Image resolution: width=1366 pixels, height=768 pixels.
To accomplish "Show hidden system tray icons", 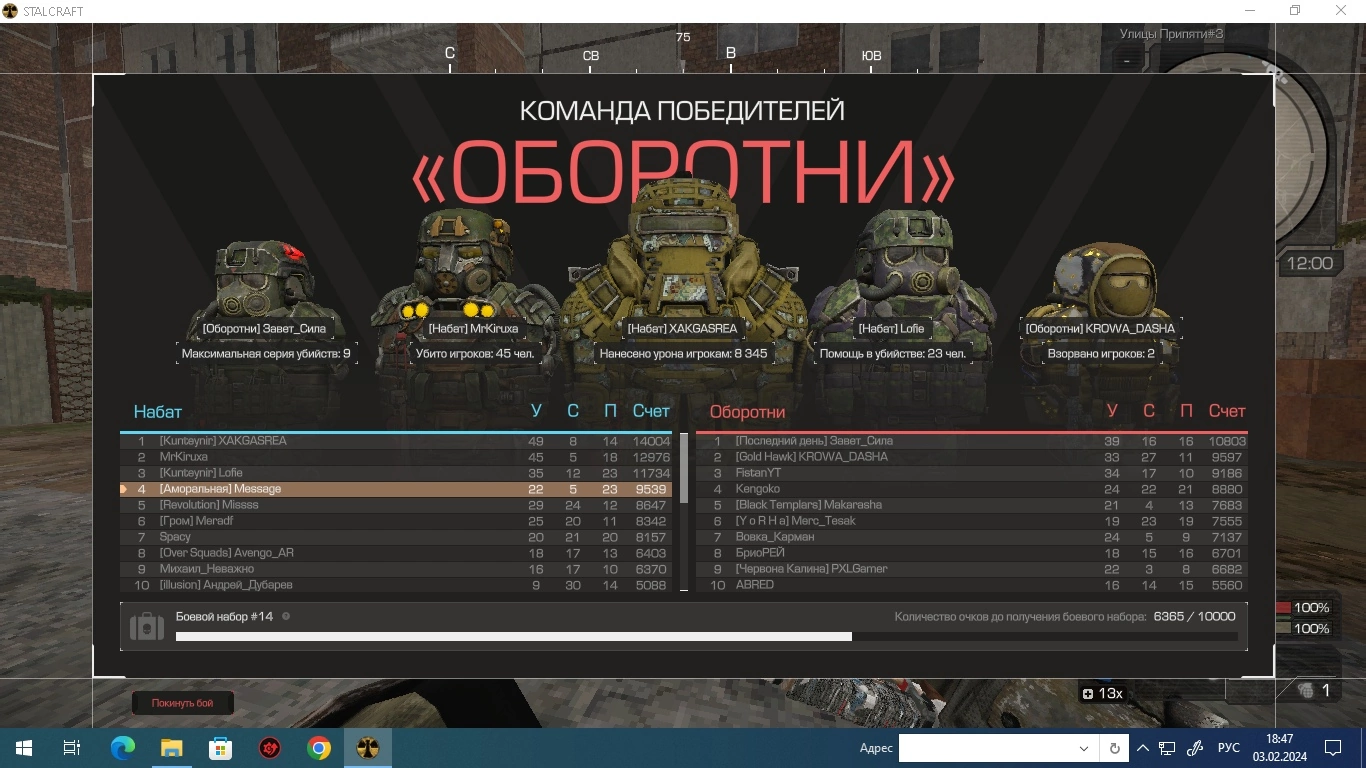I will point(1143,748).
